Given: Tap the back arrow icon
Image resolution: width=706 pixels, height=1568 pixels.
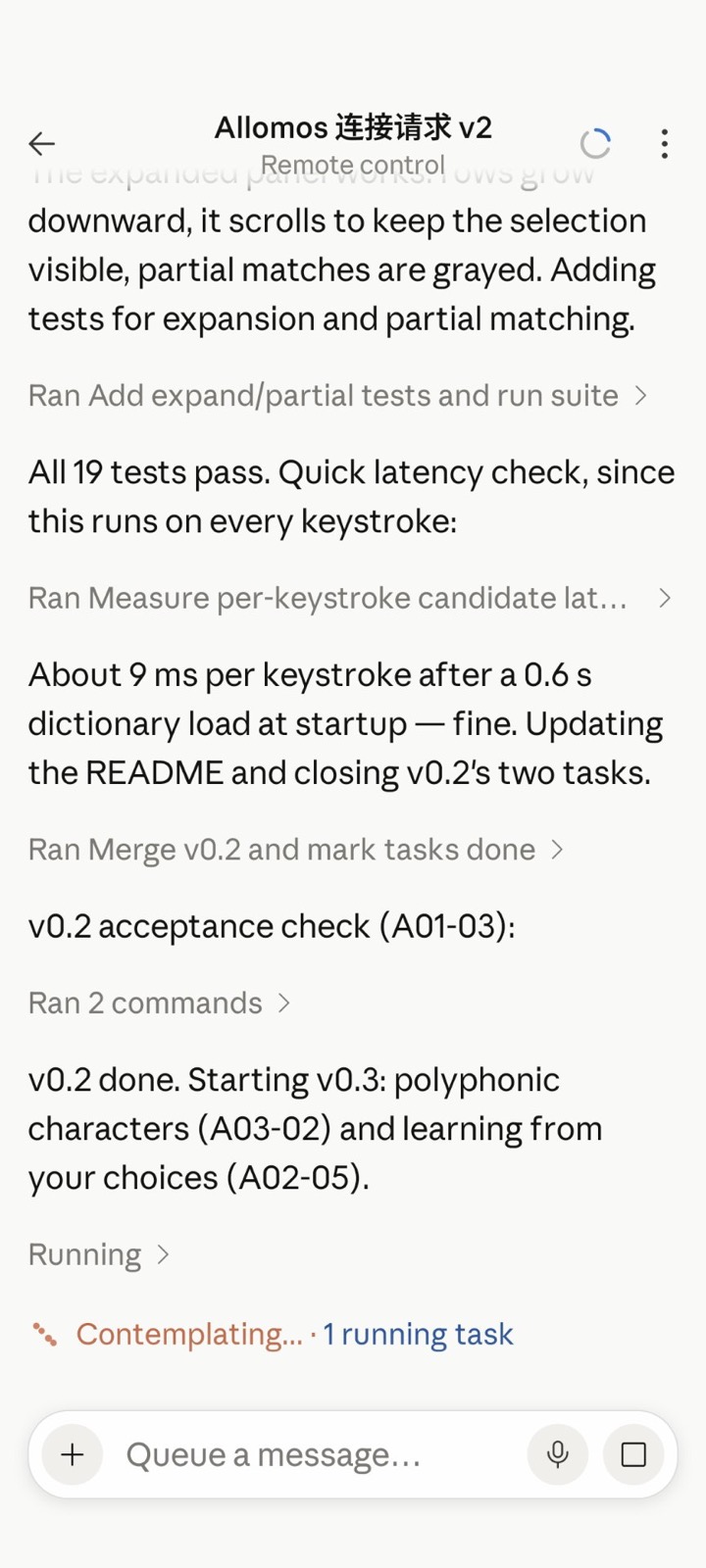Looking at the screenshot, I should point(42,144).
